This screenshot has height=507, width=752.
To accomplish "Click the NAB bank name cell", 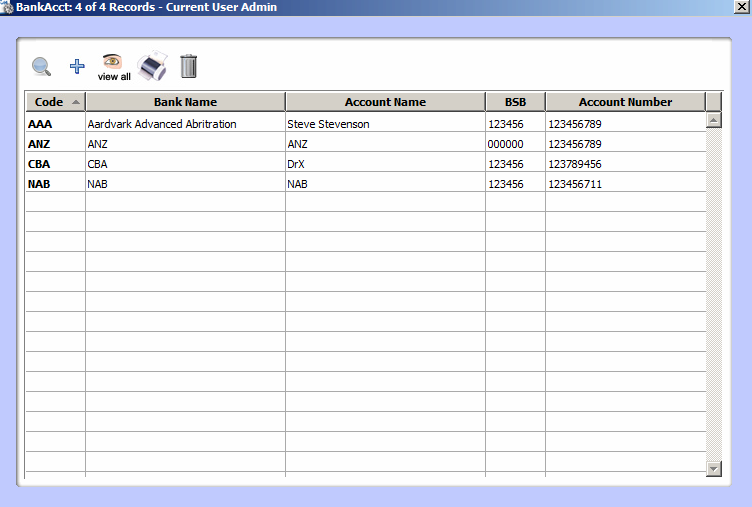I will click(x=185, y=184).
